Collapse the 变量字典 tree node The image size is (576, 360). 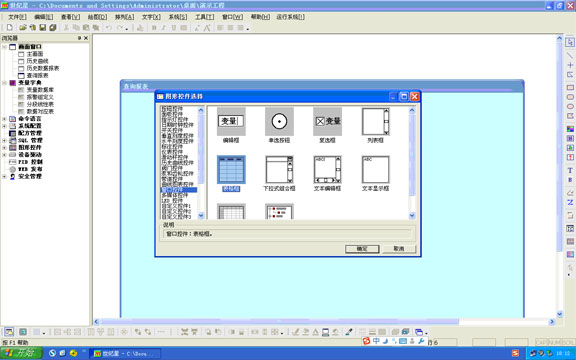pyautogui.click(x=4, y=83)
